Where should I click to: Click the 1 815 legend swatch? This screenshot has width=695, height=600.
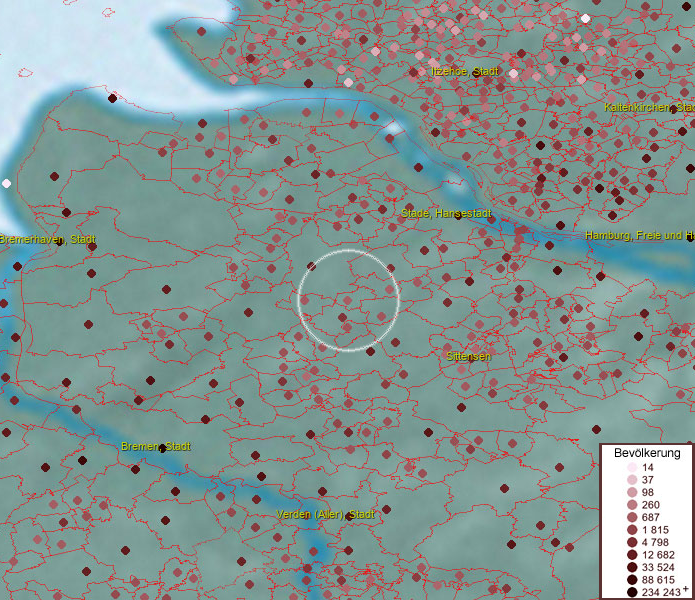coord(632,530)
